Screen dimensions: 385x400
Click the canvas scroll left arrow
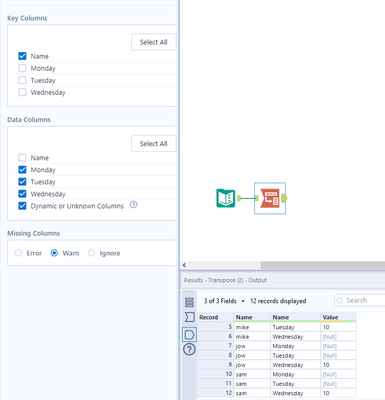tap(184, 265)
